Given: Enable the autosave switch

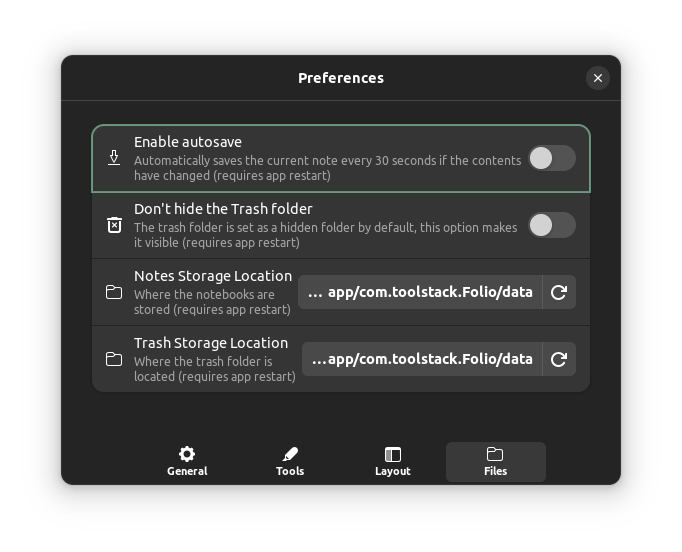Looking at the screenshot, I should [x=551, y=158].
